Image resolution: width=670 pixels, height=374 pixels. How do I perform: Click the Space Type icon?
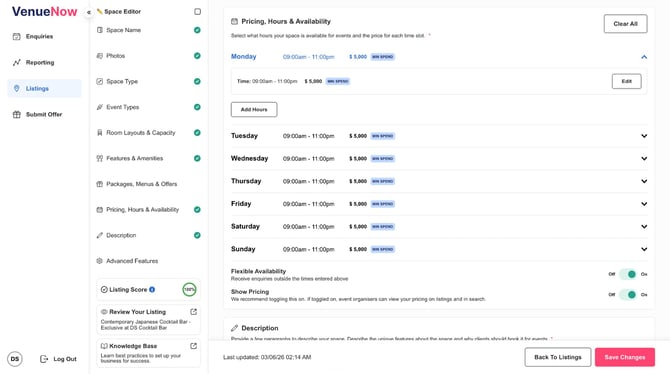pos(100,81)
